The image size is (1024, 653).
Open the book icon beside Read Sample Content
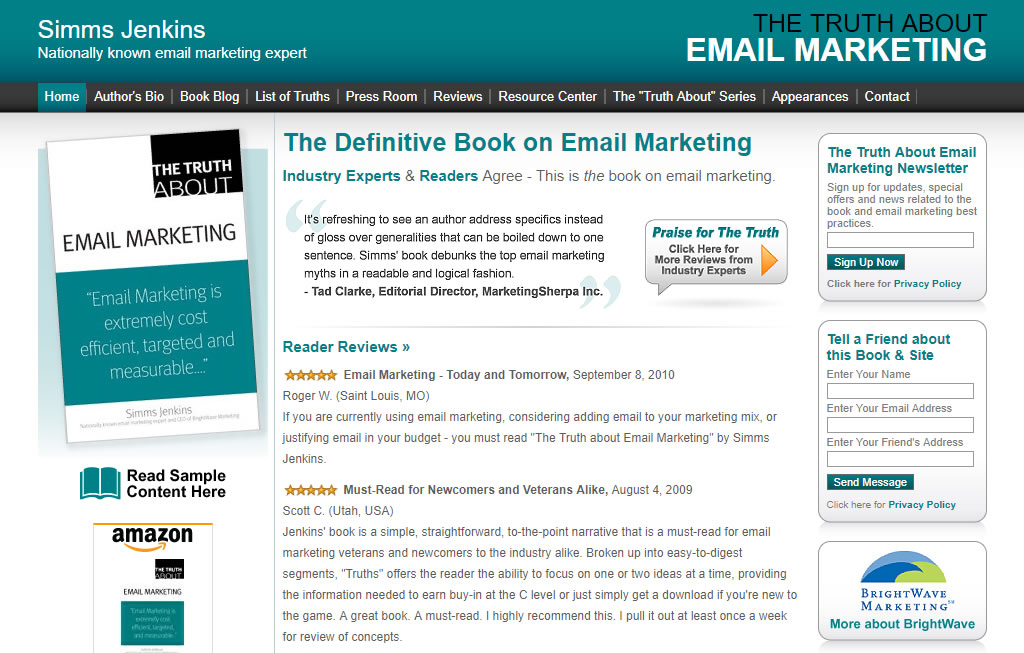pos(100,483)
